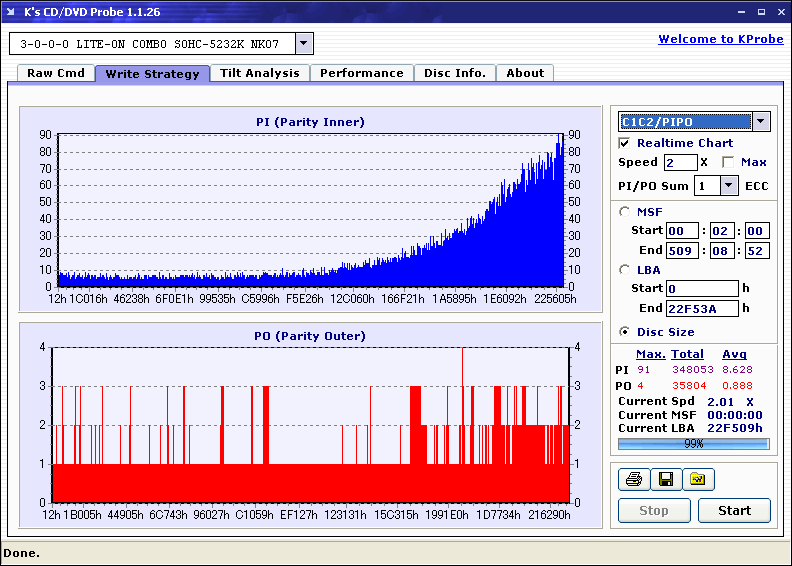Enable the Max speed checkbox

coord(727,162)
